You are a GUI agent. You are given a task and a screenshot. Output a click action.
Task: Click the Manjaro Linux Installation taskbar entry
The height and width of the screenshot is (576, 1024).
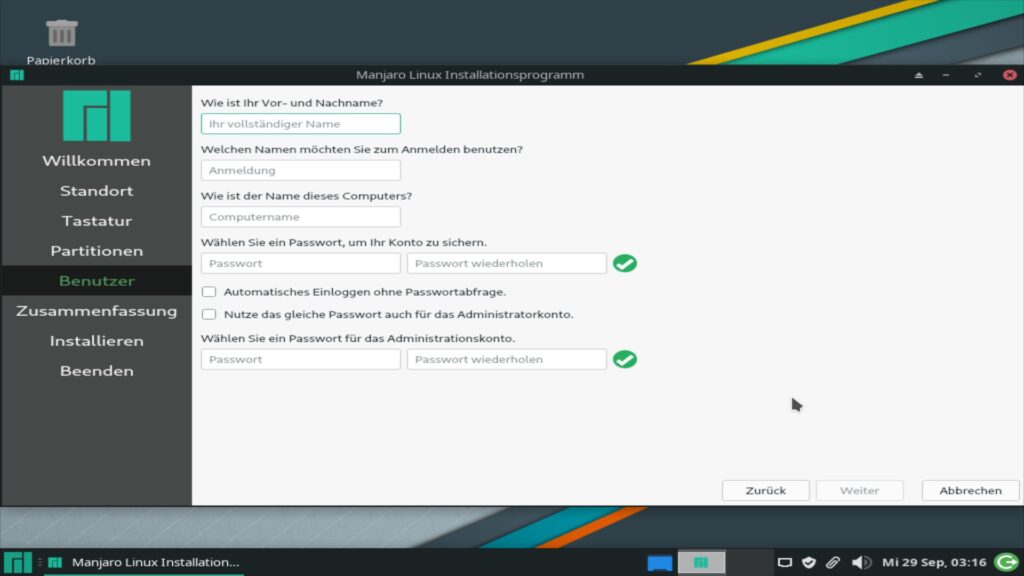pos(145,562)
